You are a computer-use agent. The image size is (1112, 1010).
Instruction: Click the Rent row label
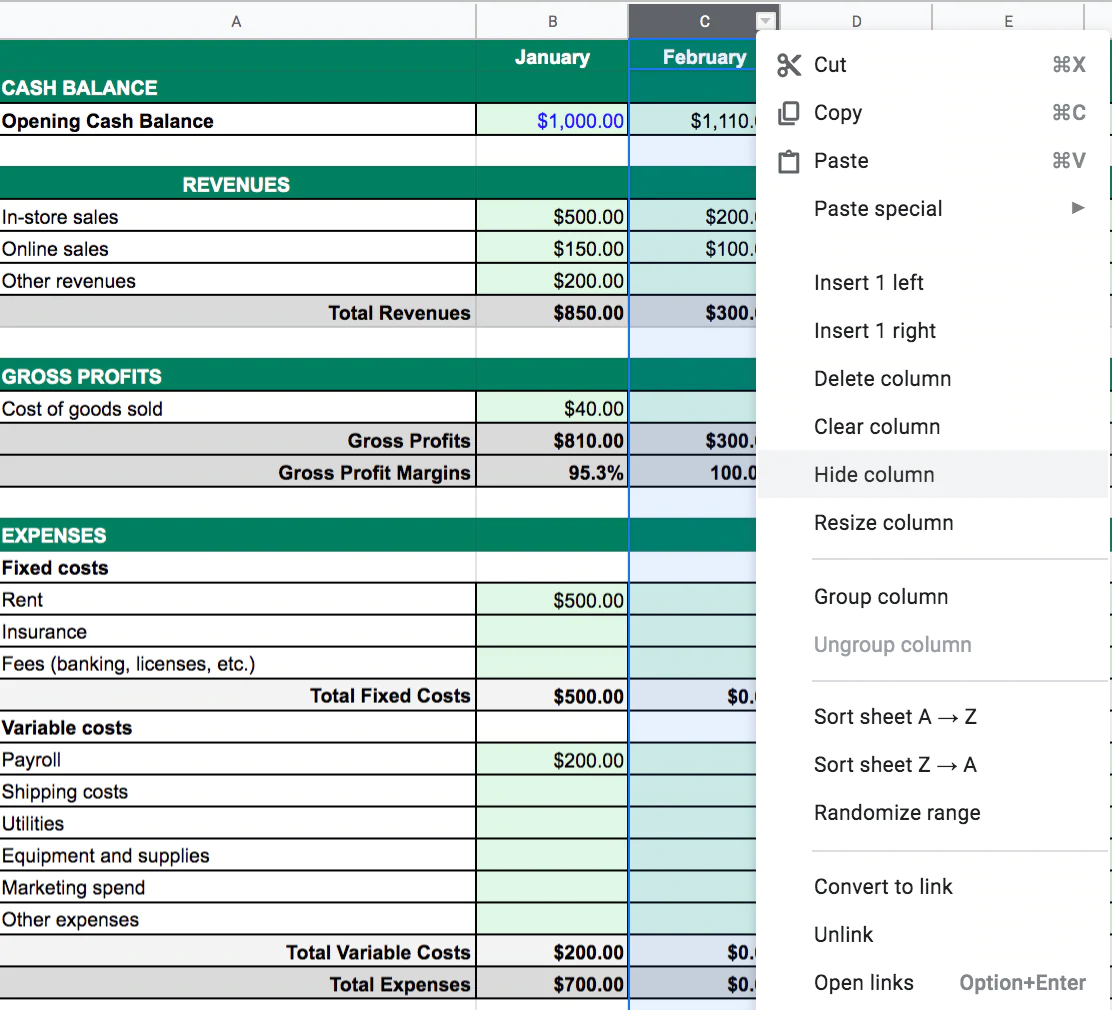coord(22,600)
